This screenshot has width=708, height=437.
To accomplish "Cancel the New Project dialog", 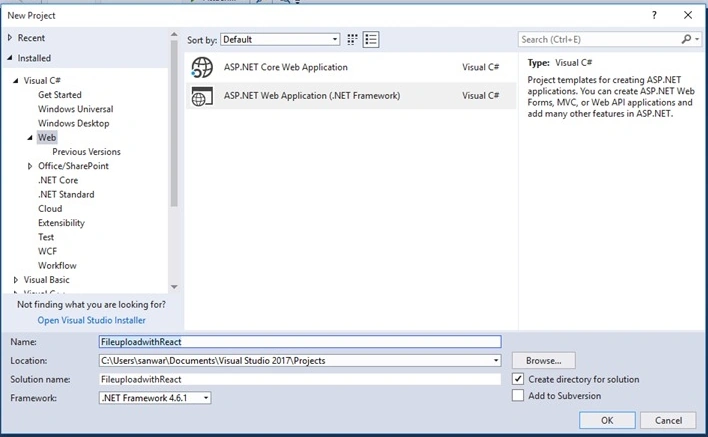I will point(668,420).
